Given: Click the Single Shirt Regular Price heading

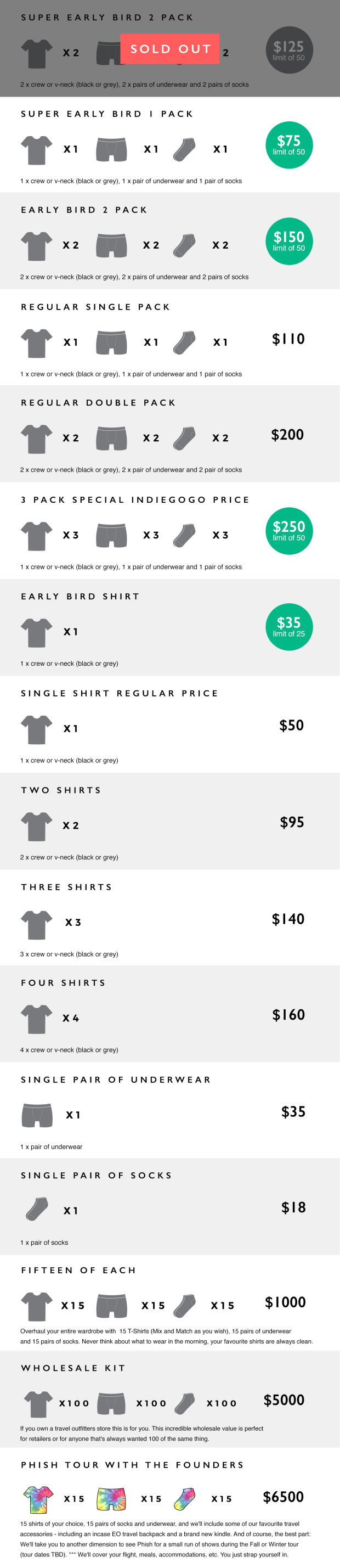Looking at the screenshot, I should coord(119,694).
